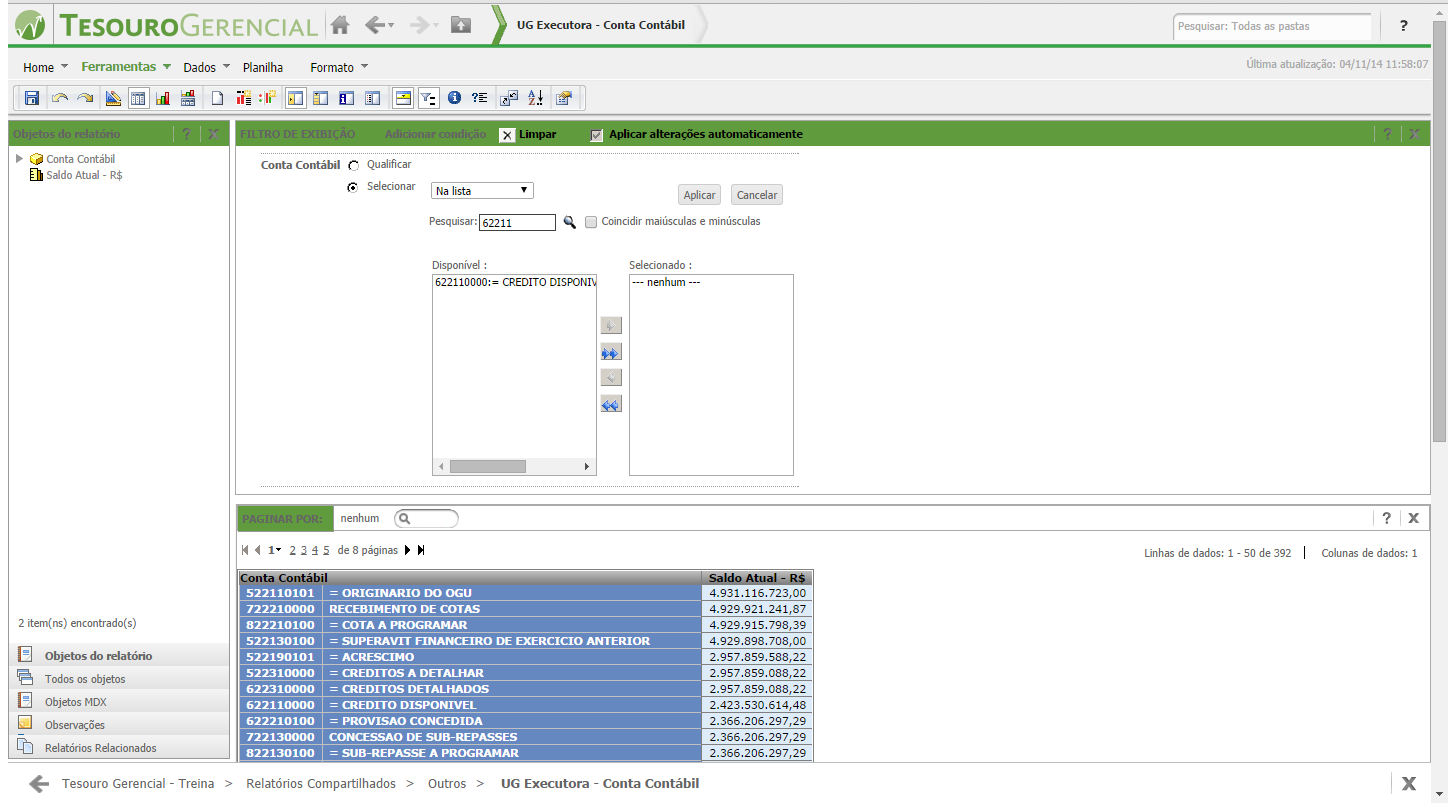Click the Pesquisar field containing 62211
Screen dimensions: 1455x810
[517, 223]
